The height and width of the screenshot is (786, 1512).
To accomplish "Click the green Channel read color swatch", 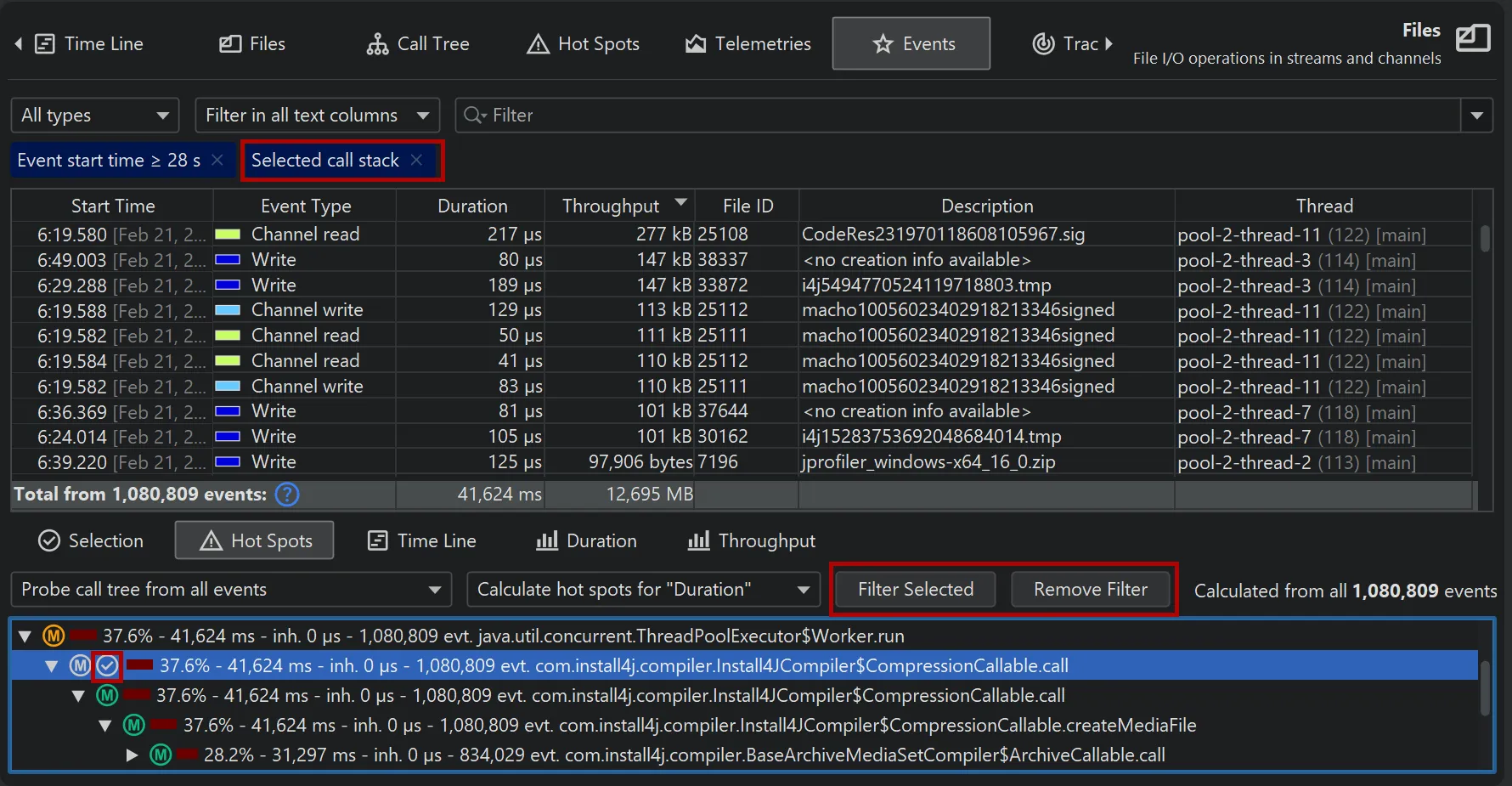I will [x=228, y=235].
